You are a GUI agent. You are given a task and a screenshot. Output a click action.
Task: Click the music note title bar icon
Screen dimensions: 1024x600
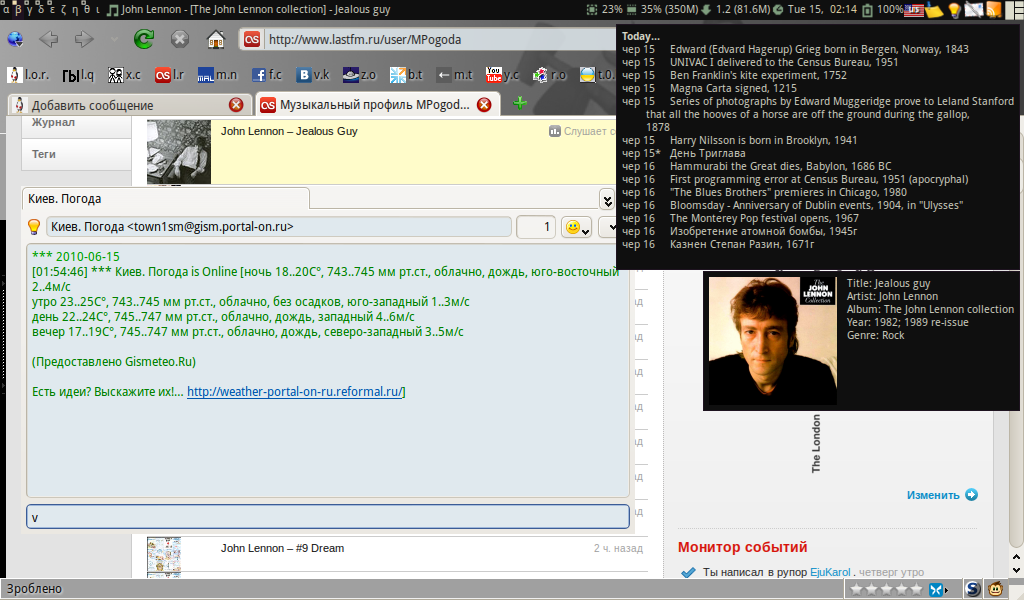113,10
